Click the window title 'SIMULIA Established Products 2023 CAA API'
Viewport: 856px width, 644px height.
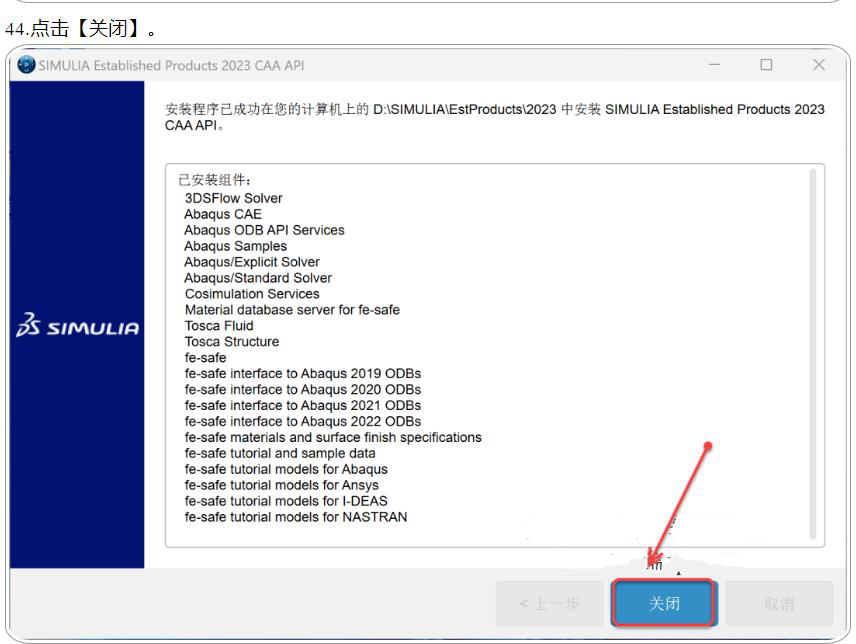171,65
